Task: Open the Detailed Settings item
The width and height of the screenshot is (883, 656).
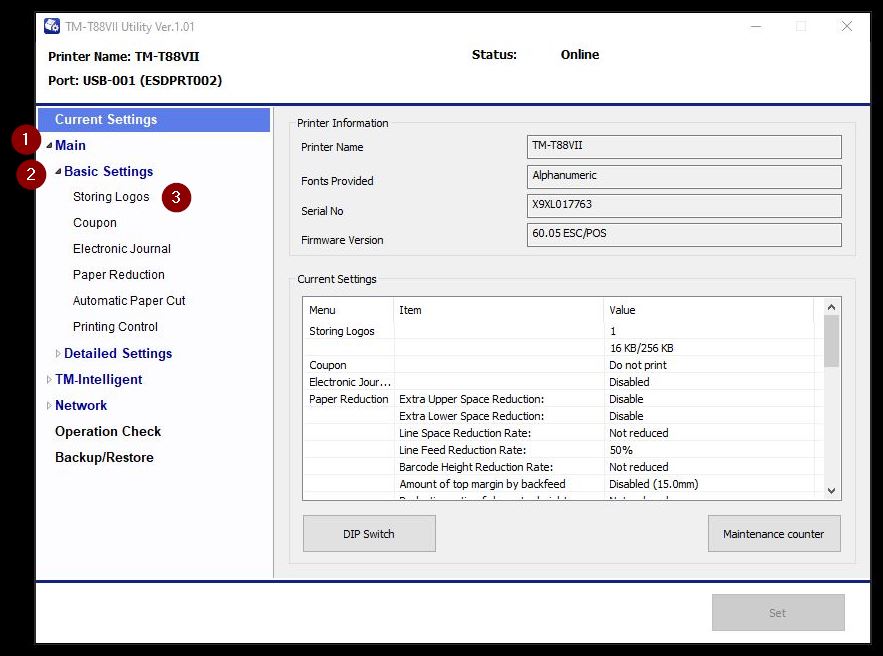Action: coord(118,354)
